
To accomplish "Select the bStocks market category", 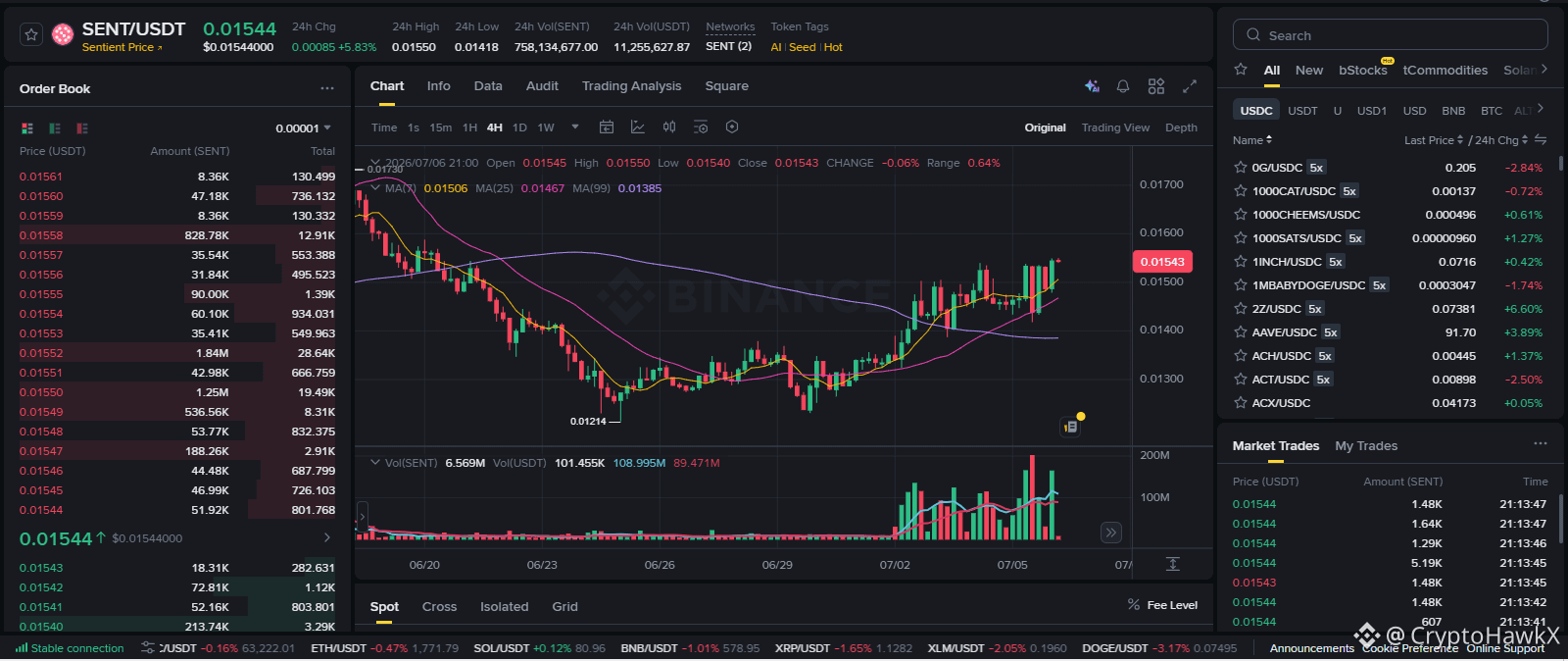I will (1363, 70).
